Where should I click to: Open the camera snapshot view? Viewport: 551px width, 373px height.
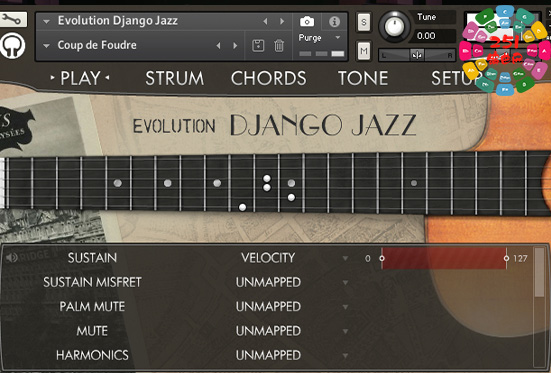click(307, 22)
